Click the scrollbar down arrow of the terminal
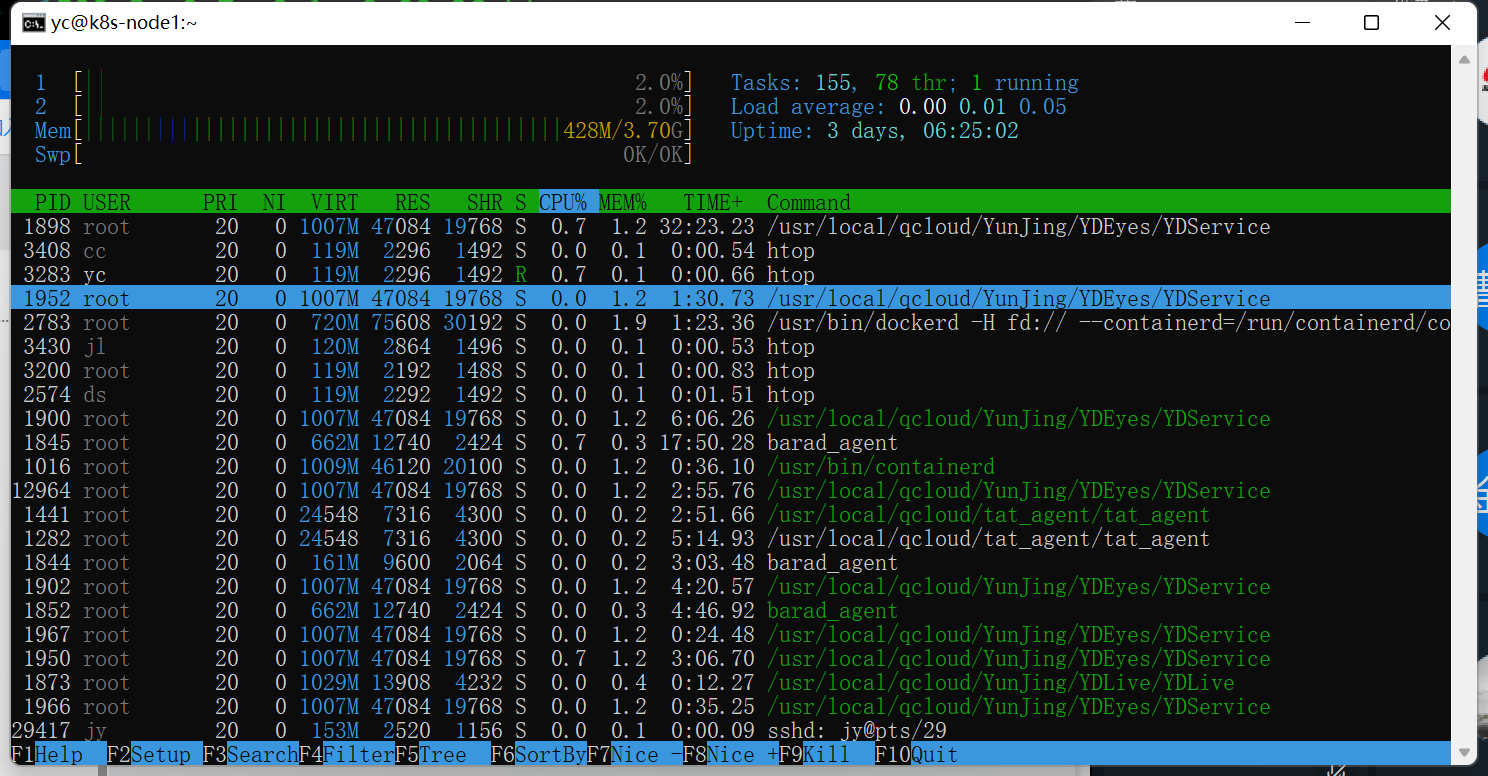 click(x=1465, y=753)
